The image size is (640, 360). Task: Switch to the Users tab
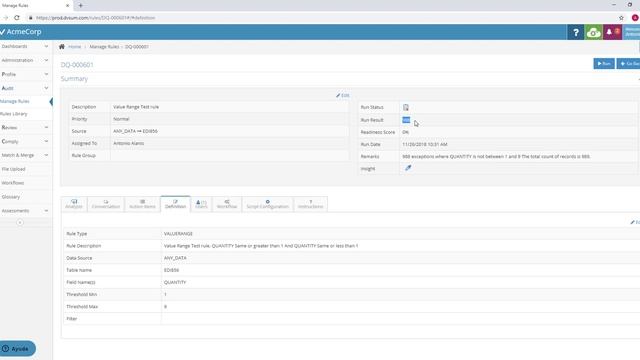tap(201, 204)
